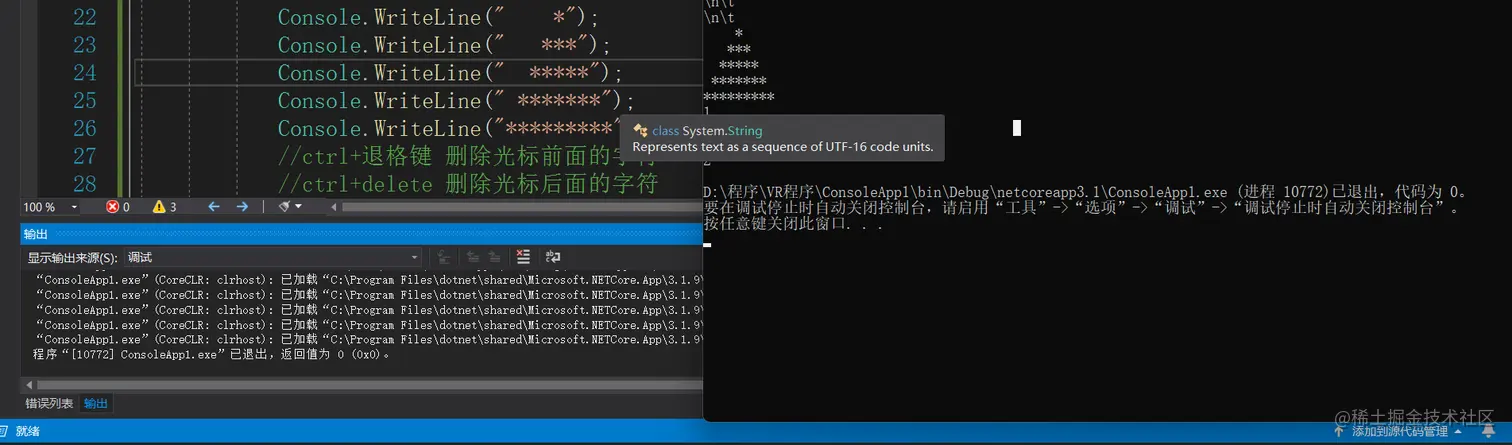Click the 输出 panel title bar
The height and width of the screenshot is (445, 1512).
pos(362,233)
